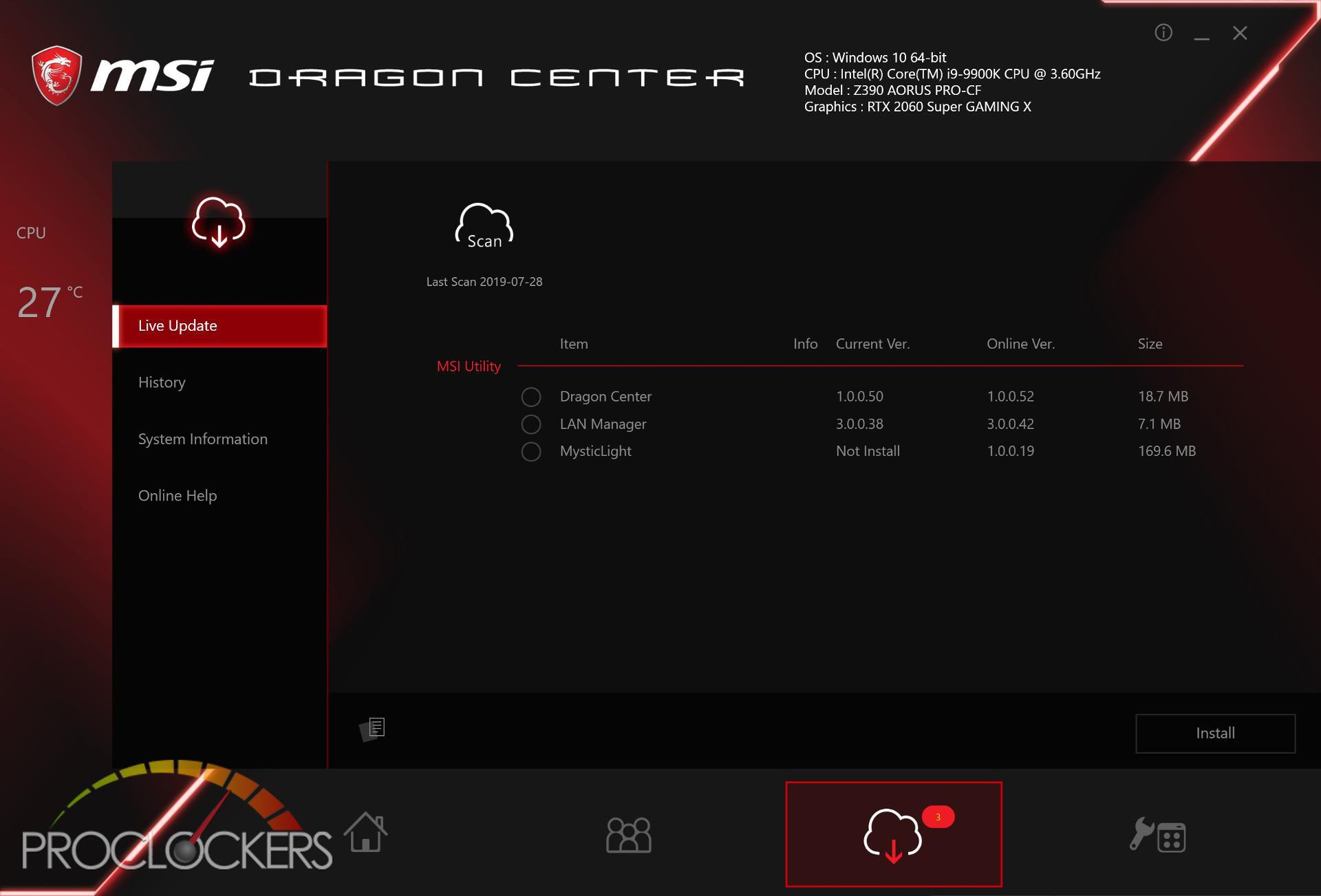Click online version 1.0.0.19

(1010, 451)
